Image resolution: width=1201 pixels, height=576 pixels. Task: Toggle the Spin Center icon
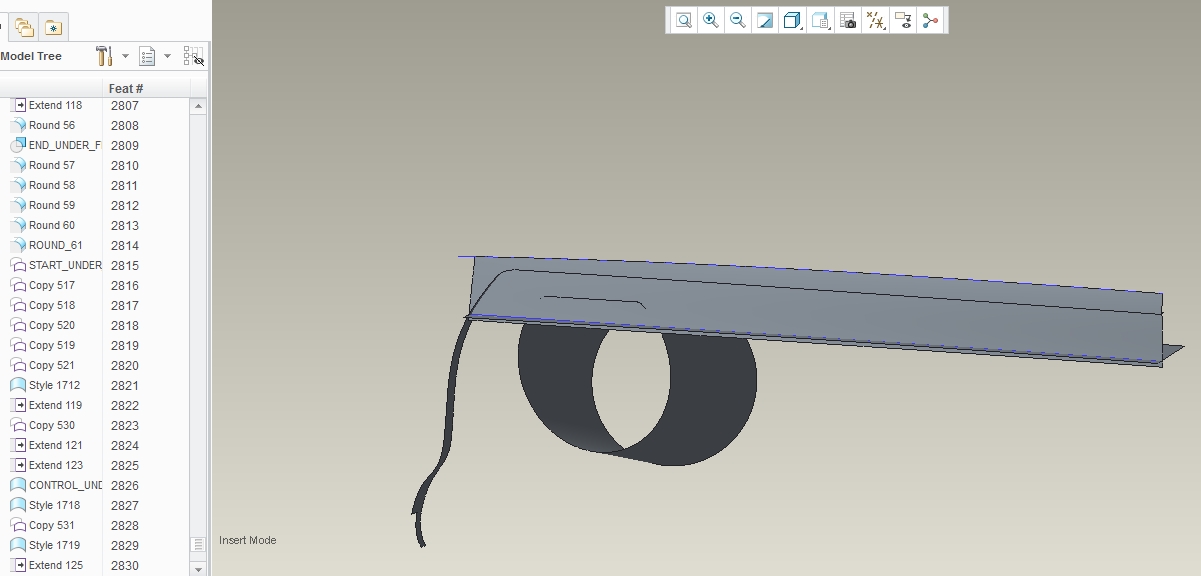coord(931,20)
